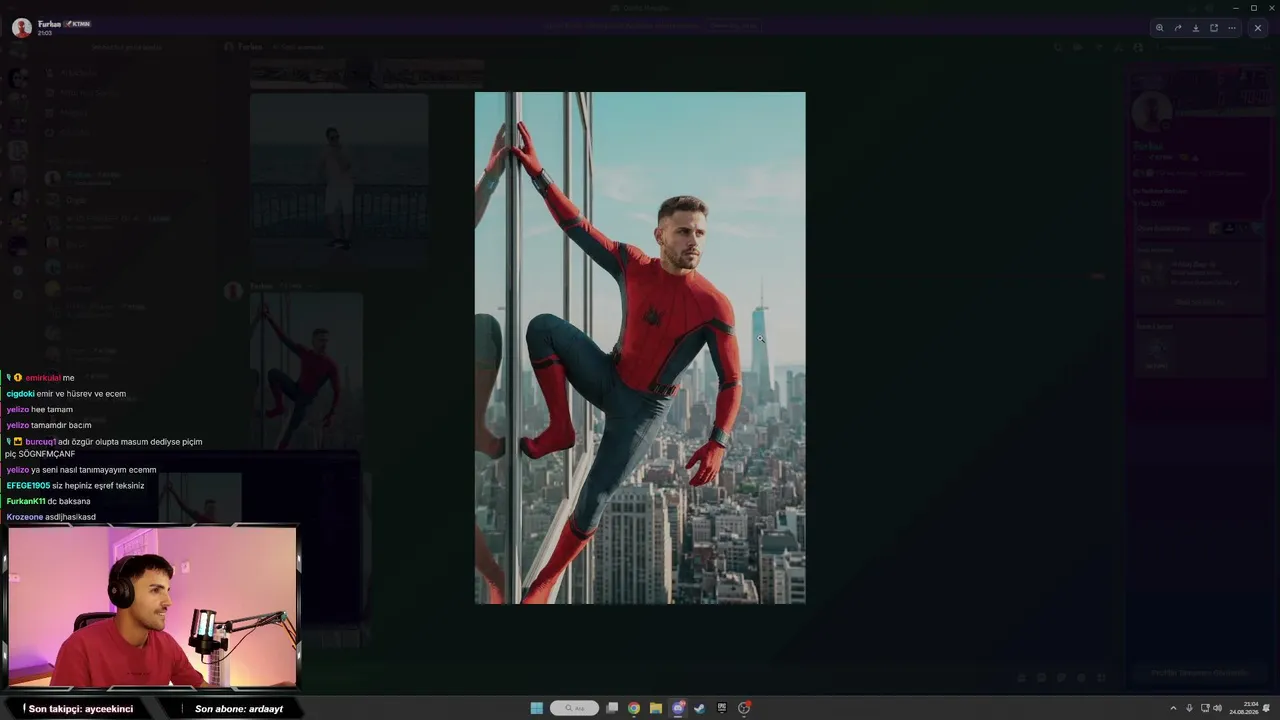Click FurkanK11's message "dc baksana"
The height and width of the screenshot is (720, 1280).
point(69,502)
